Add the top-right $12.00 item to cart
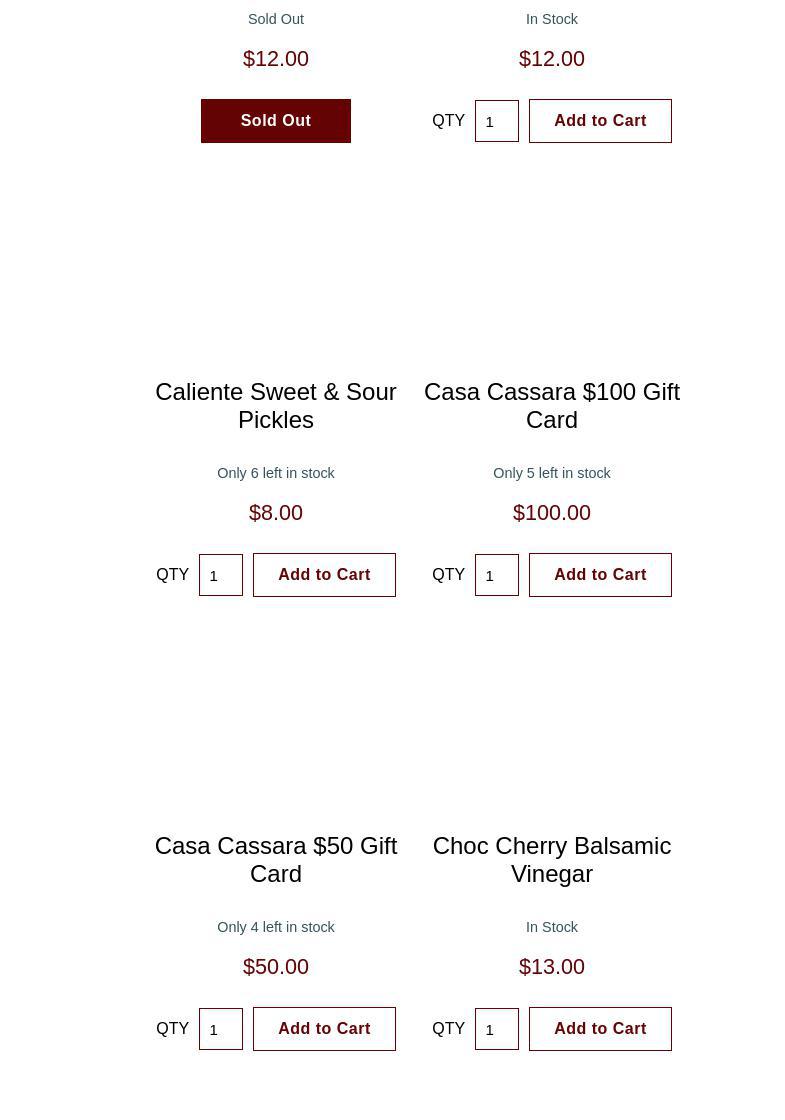The height and width of the screenshot is (1120, 785). pos(600,121)
